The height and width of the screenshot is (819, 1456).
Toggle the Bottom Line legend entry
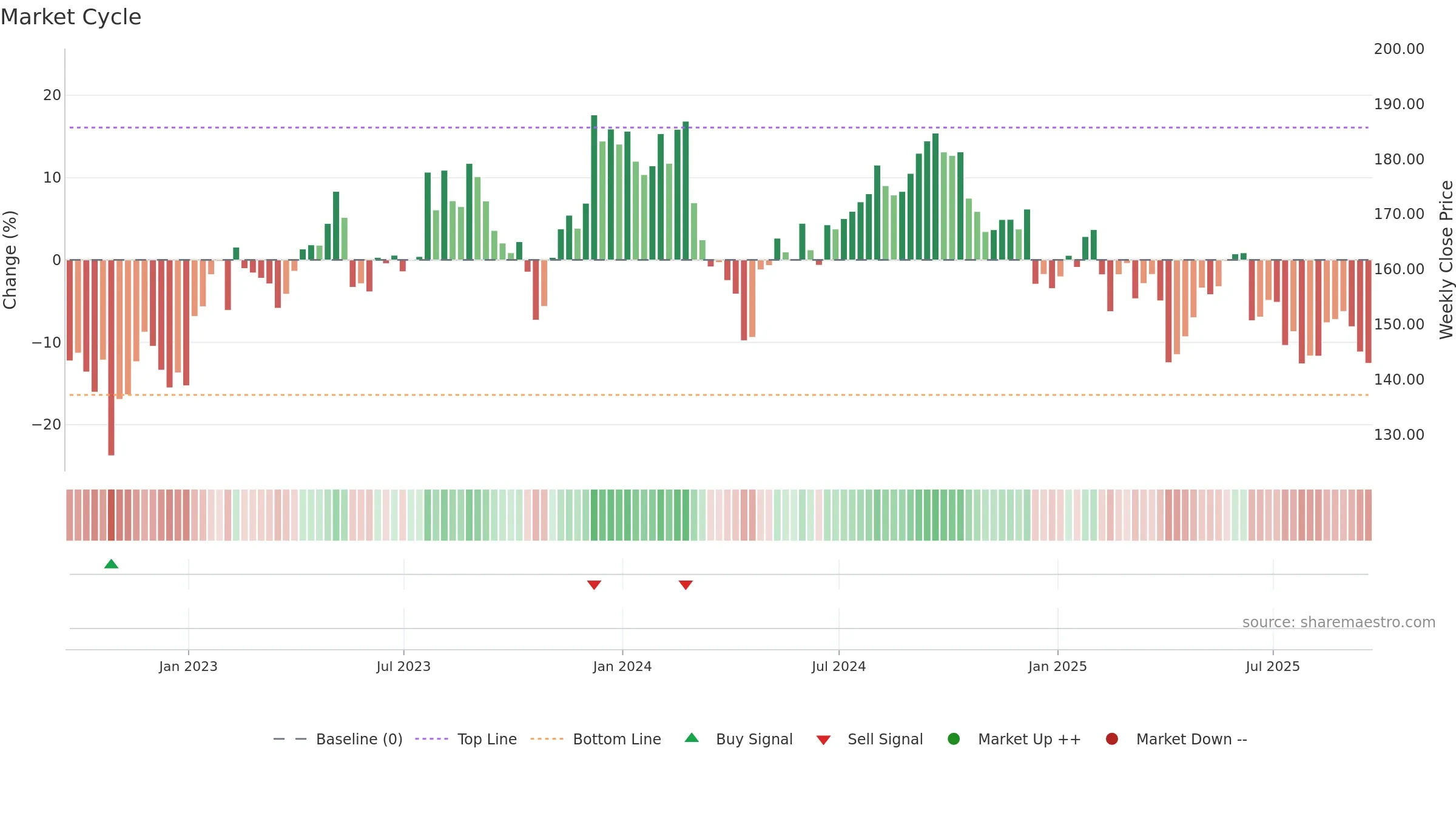coord(596,740)
